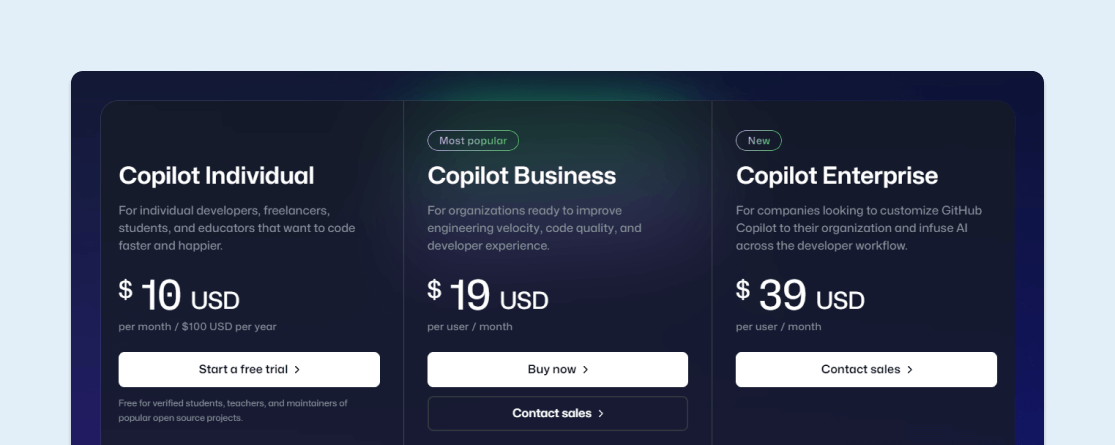Click the dollar sign before the 39 price
The image size is (1115, 445).
742,289
